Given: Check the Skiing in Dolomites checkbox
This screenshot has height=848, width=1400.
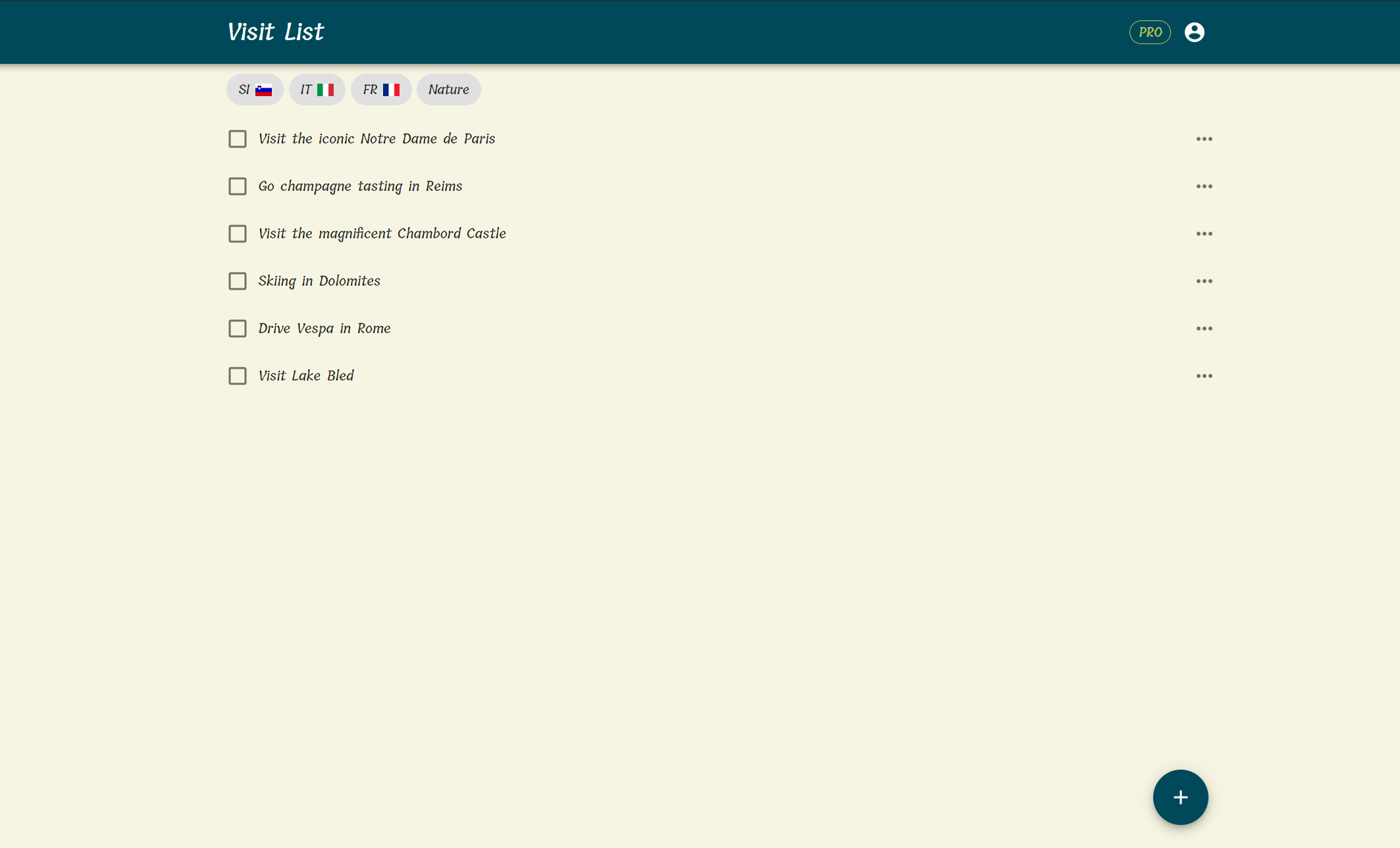Looking at the screenshot, I should (x=238, y=280).
